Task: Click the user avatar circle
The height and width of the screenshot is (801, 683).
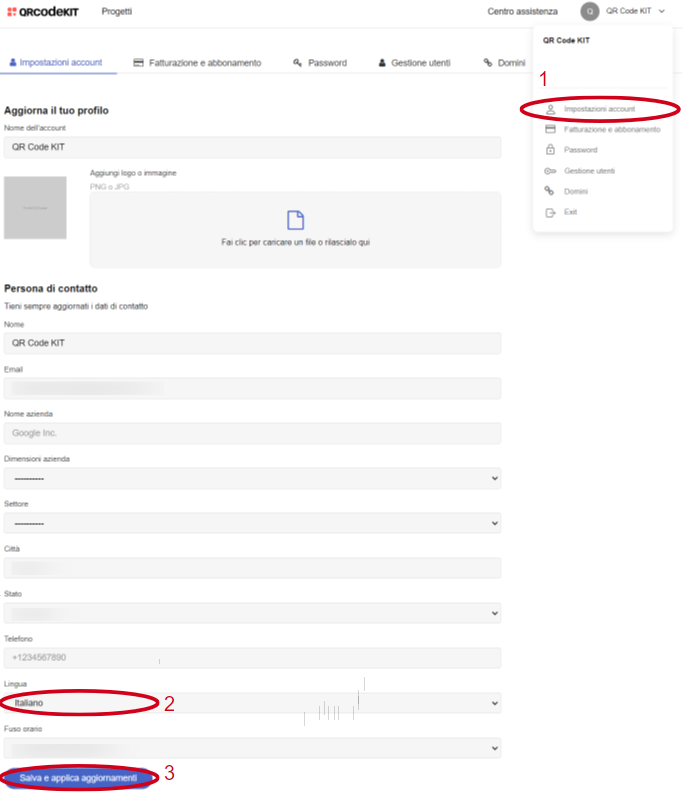Action: pyautogui.click(x=590, y=11)
